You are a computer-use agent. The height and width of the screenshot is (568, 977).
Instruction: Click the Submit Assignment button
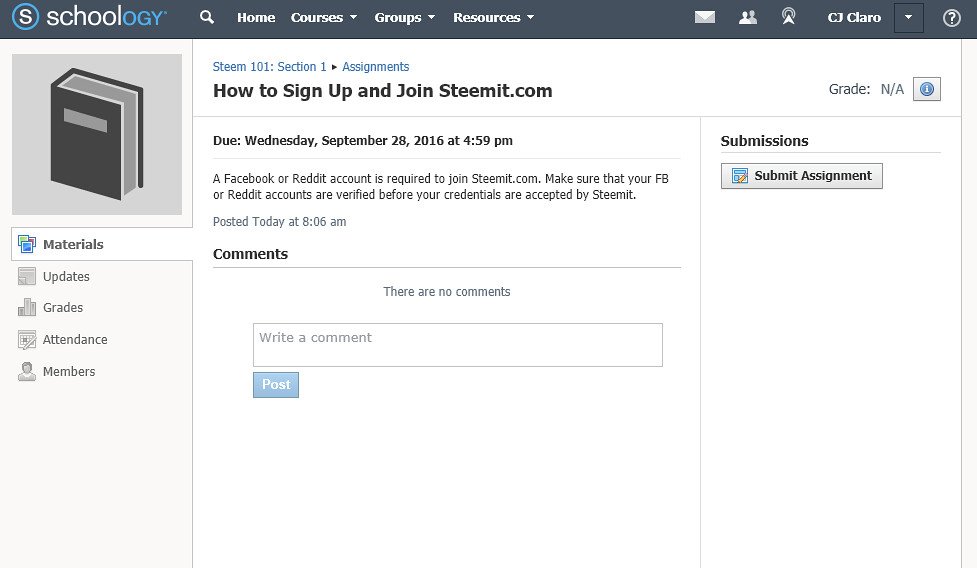point(801,176)
